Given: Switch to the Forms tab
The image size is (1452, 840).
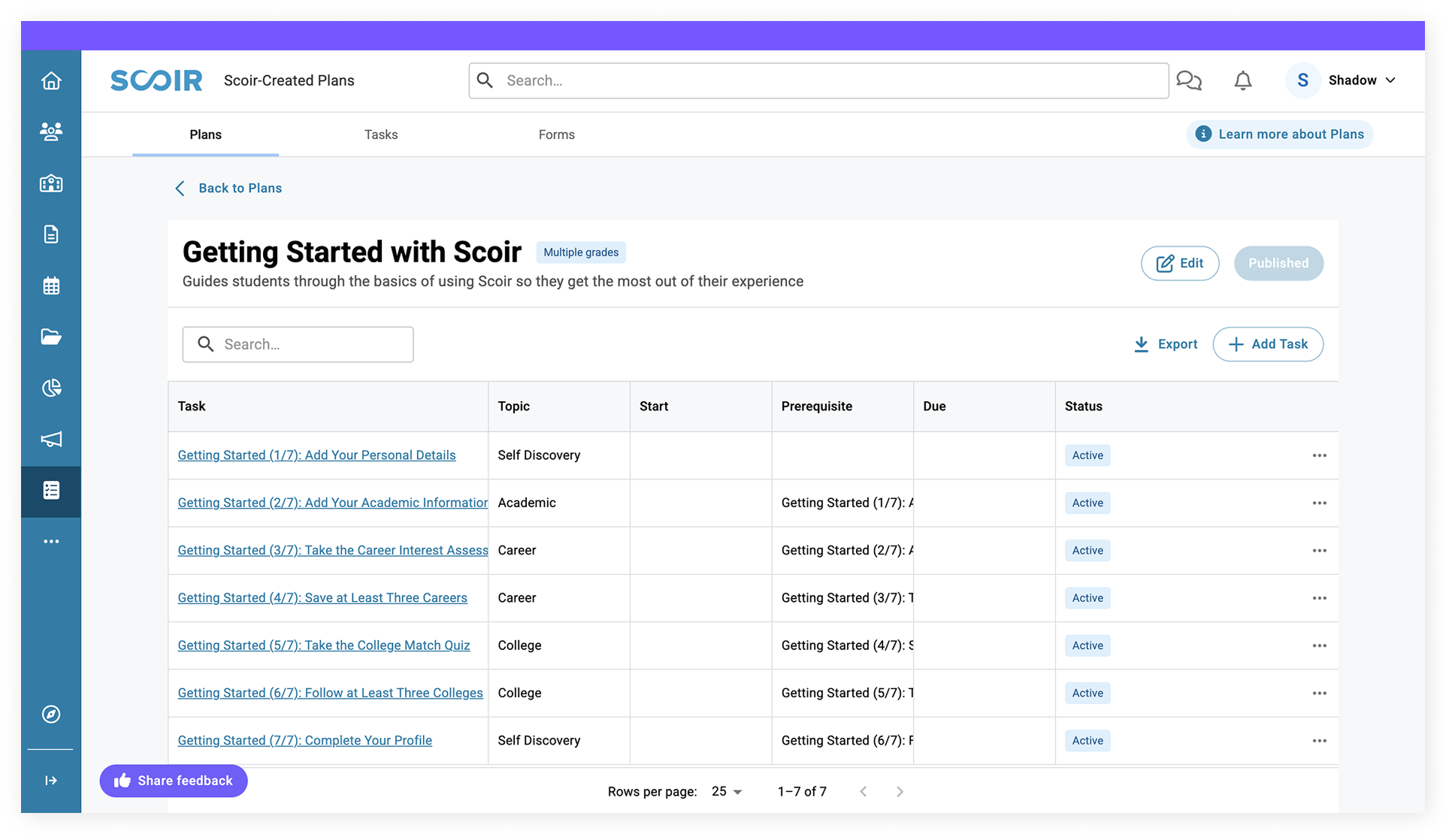Looking at the screenshot, I should click(x=556, y=134).
